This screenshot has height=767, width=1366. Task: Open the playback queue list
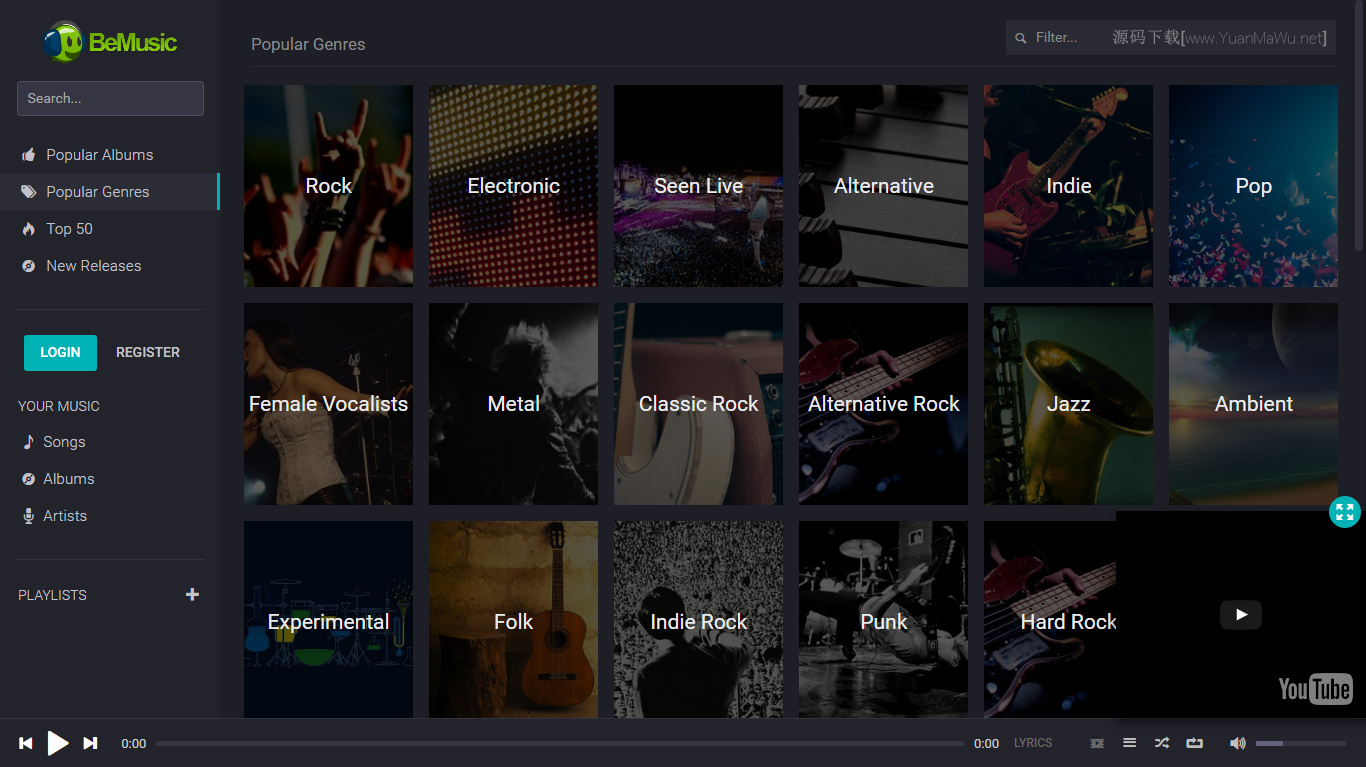(1129, 743)
